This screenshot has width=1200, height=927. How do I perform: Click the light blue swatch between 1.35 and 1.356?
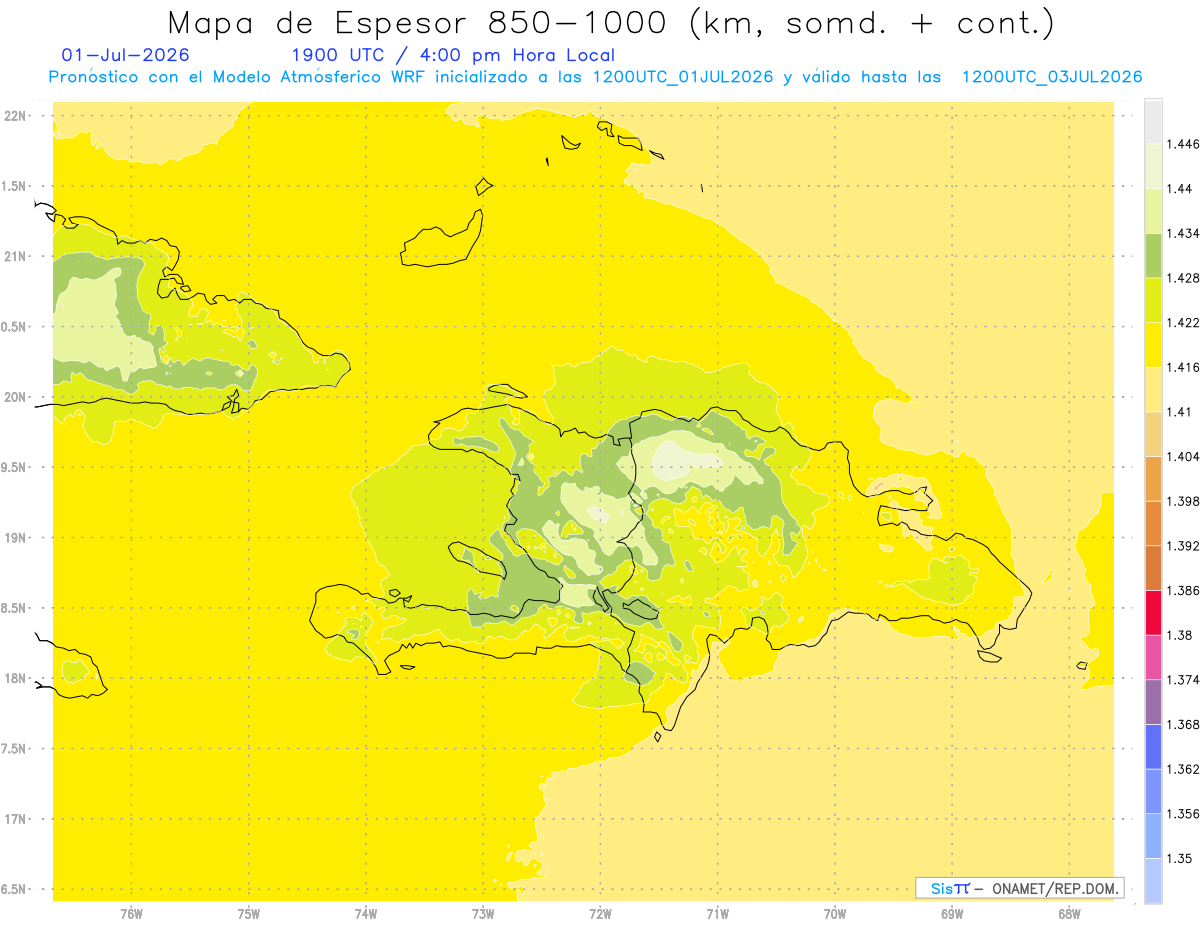1153,835
